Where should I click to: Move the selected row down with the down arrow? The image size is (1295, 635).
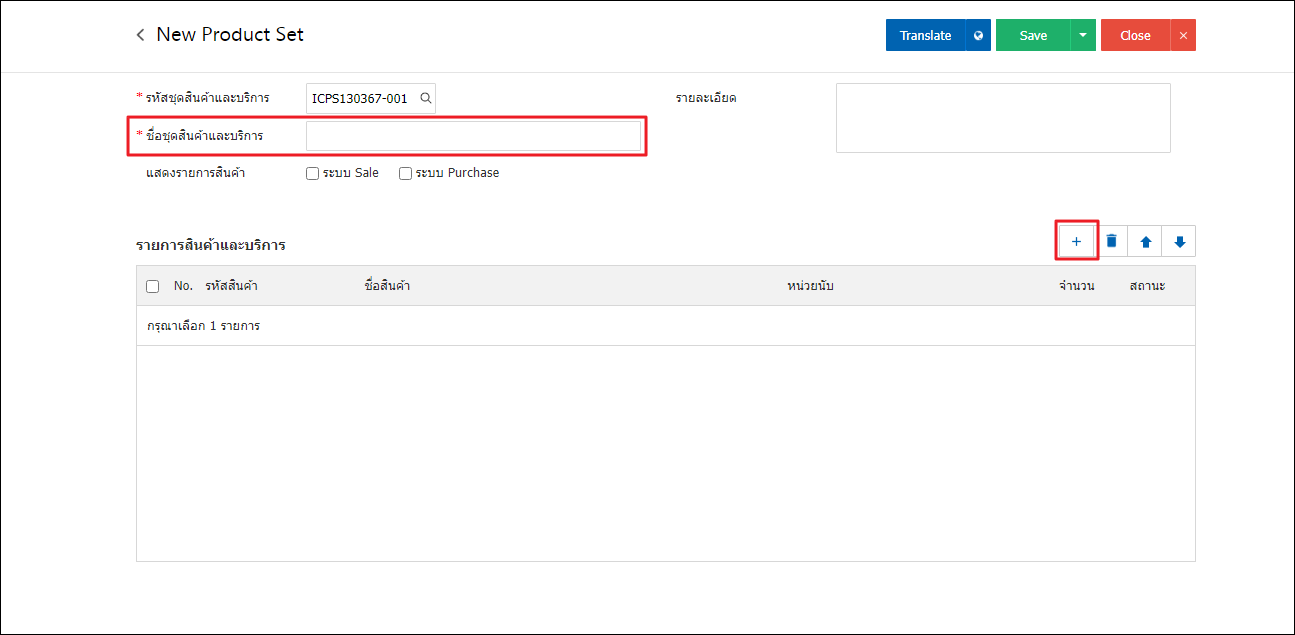(x=1179, y=241)
